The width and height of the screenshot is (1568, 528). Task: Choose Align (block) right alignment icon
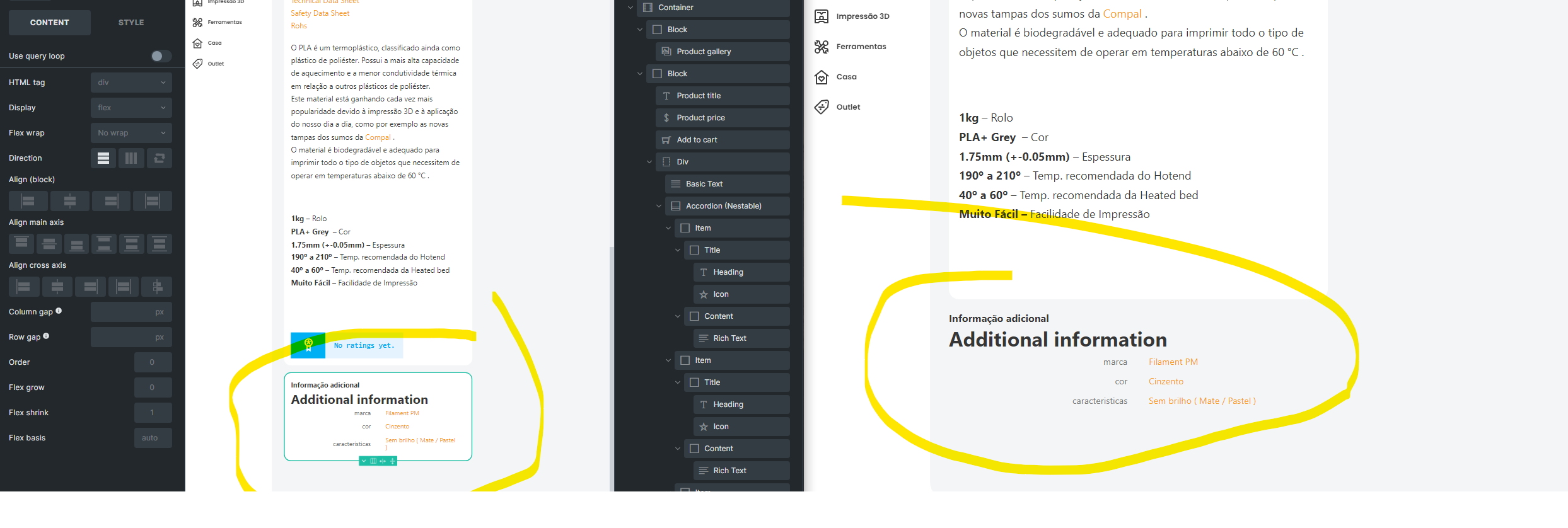coord(111,201)
